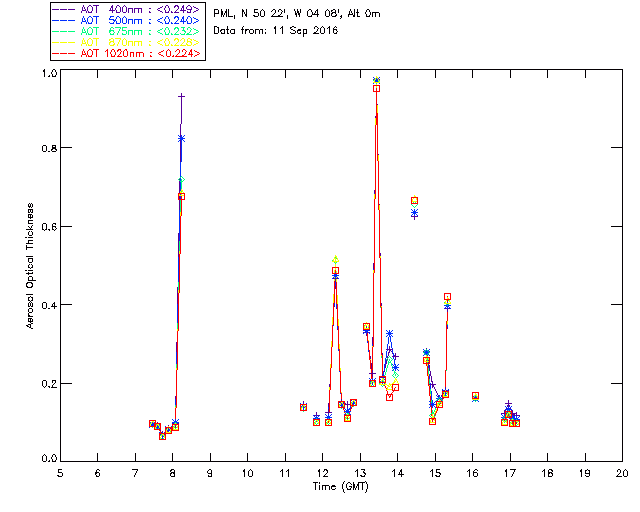The width and height of the screenshot is (640, 512).
Task: Click the 'Time (GMT)' axis title
Action: click(x=340, y=486)
